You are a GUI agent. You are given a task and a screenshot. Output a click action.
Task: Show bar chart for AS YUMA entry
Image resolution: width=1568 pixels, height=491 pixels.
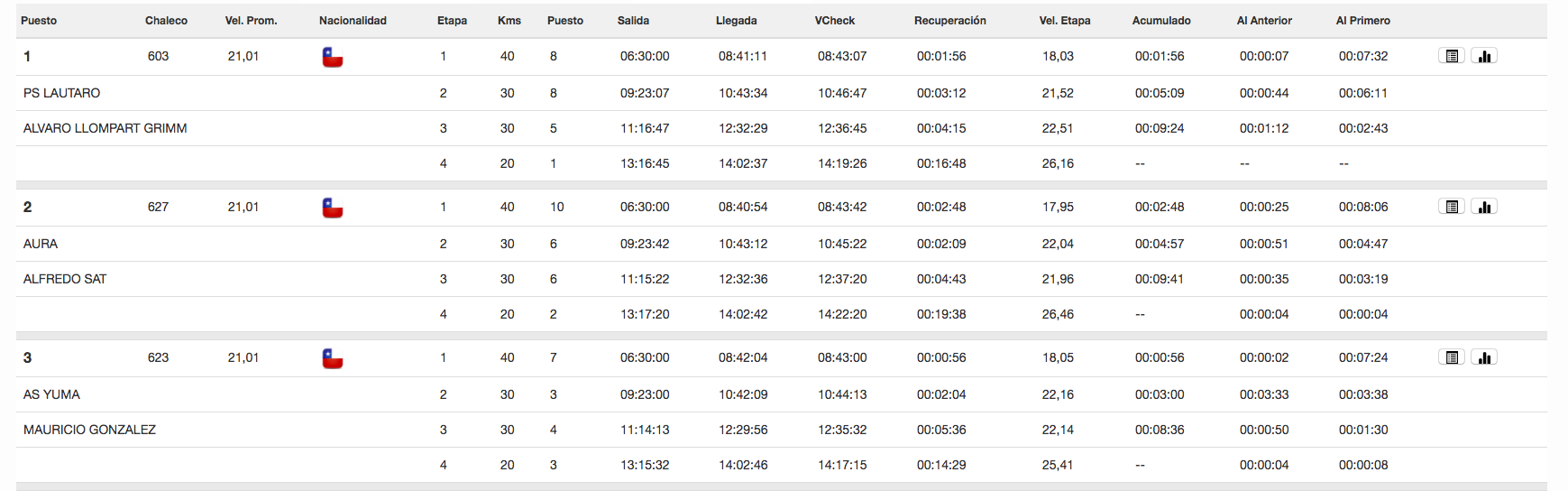pyautogui.click(x=1484, y=357)
